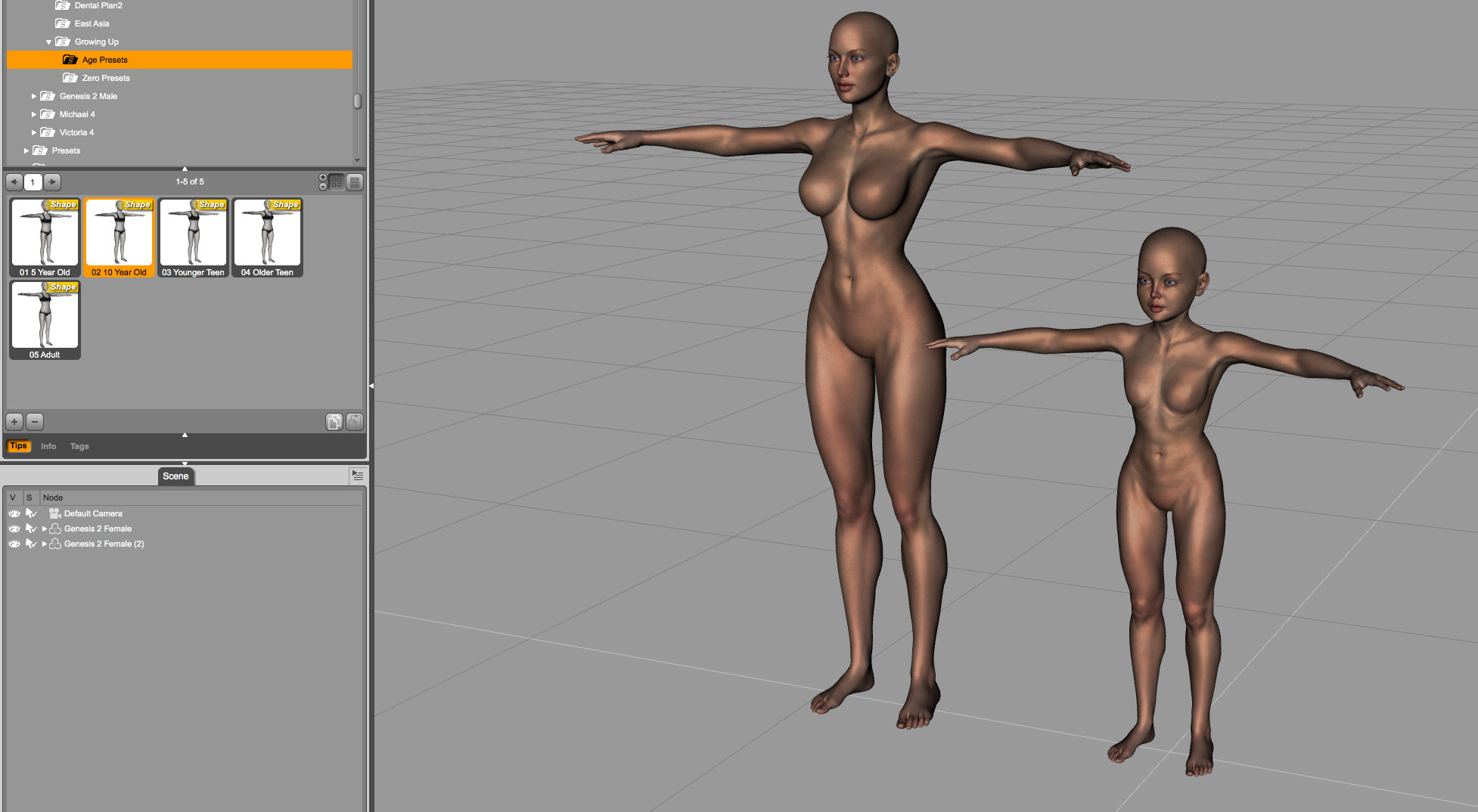Click the Presets folder icon
Viewport: 1478px width, 812px height.
tap(40, 150)
